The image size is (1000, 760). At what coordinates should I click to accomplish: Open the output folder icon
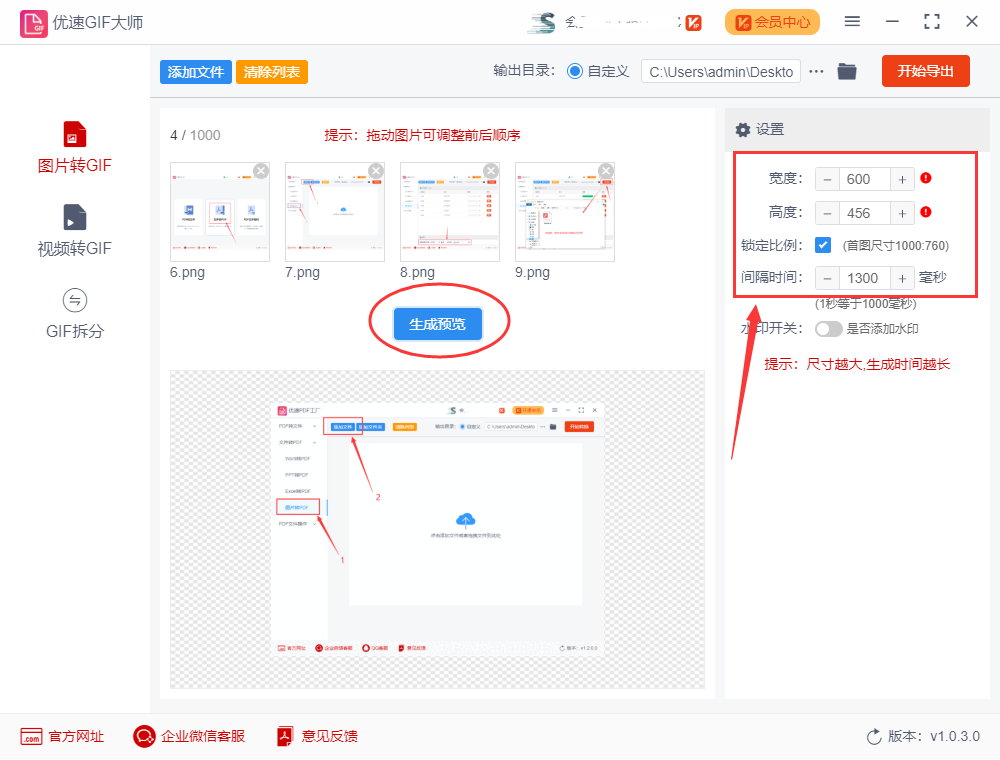click(x=846, y=71)
